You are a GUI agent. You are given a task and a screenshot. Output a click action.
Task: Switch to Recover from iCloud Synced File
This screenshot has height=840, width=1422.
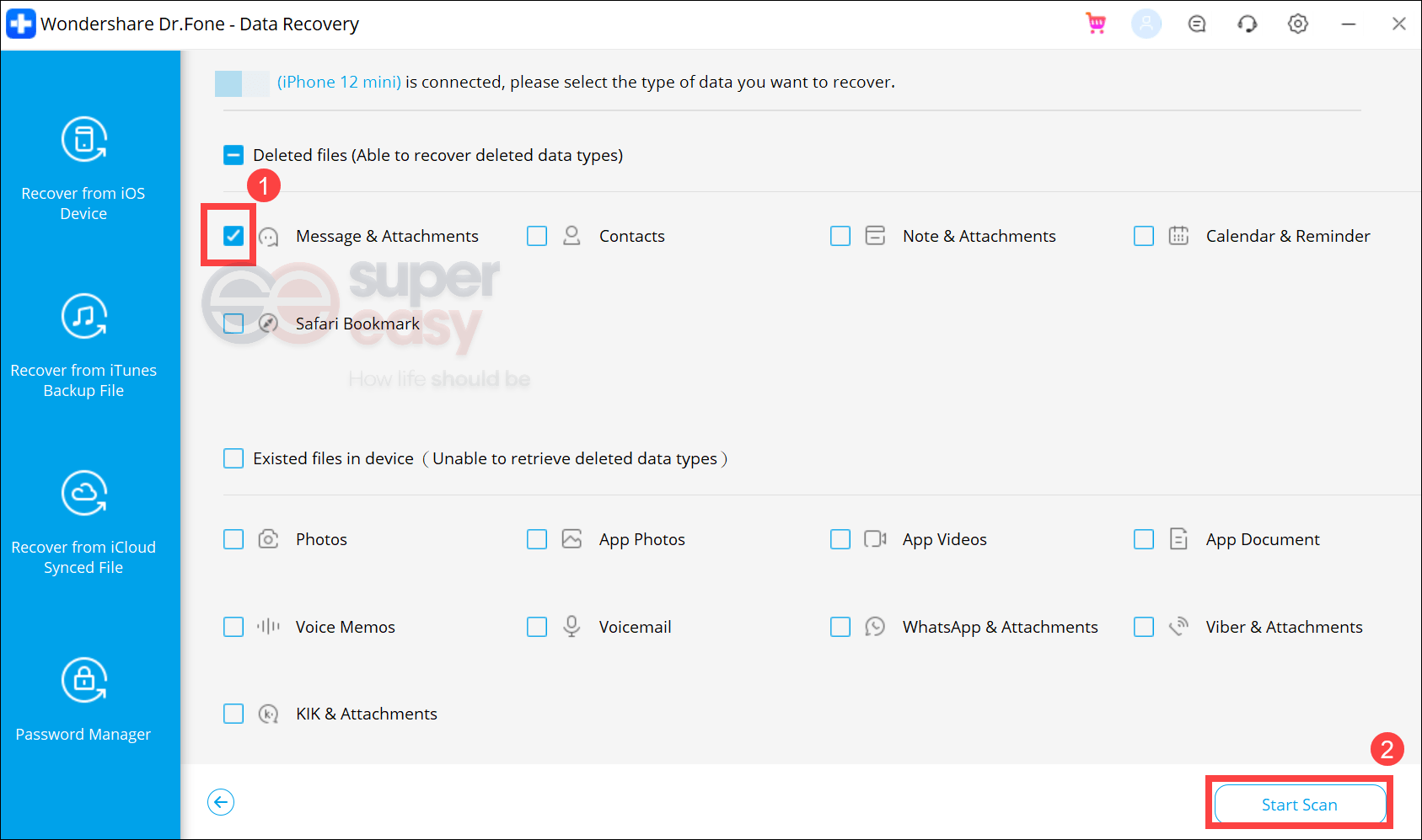(x=83, y=522)
